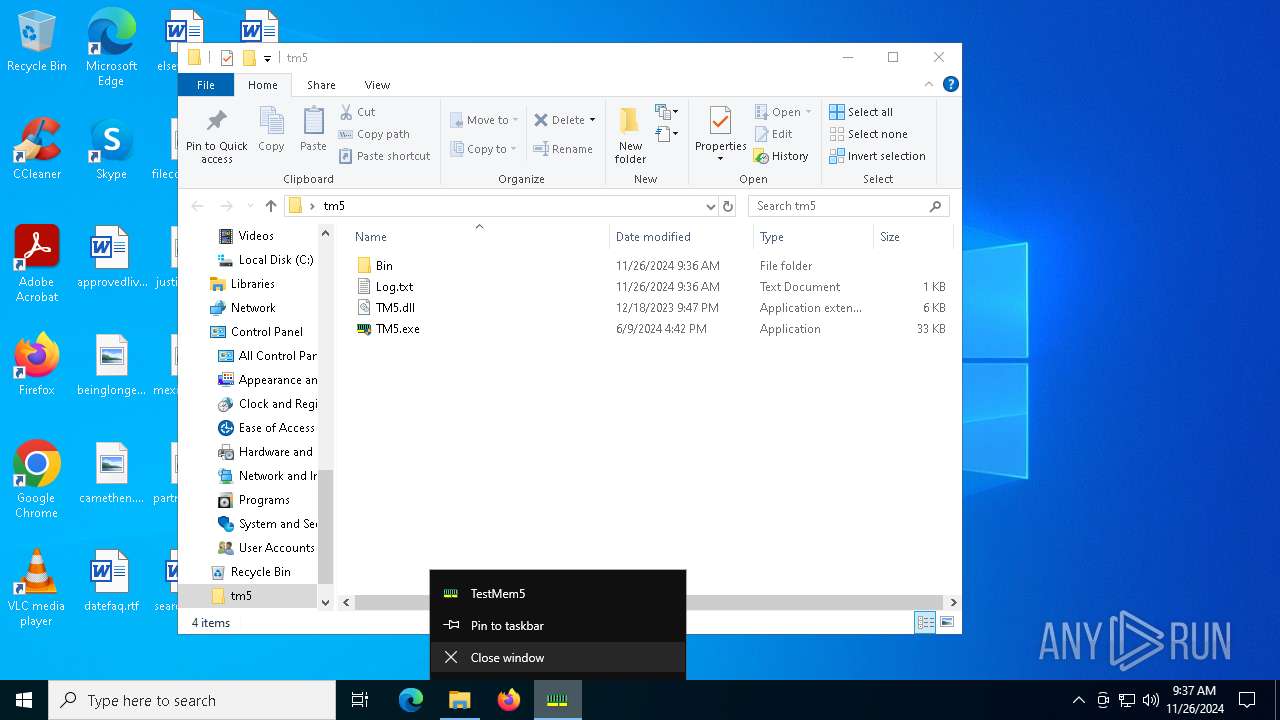Image resolution: width=1280 pixels, height=720 pixels.
Task: Open Firefox from the taskbar
Action: 509,700
